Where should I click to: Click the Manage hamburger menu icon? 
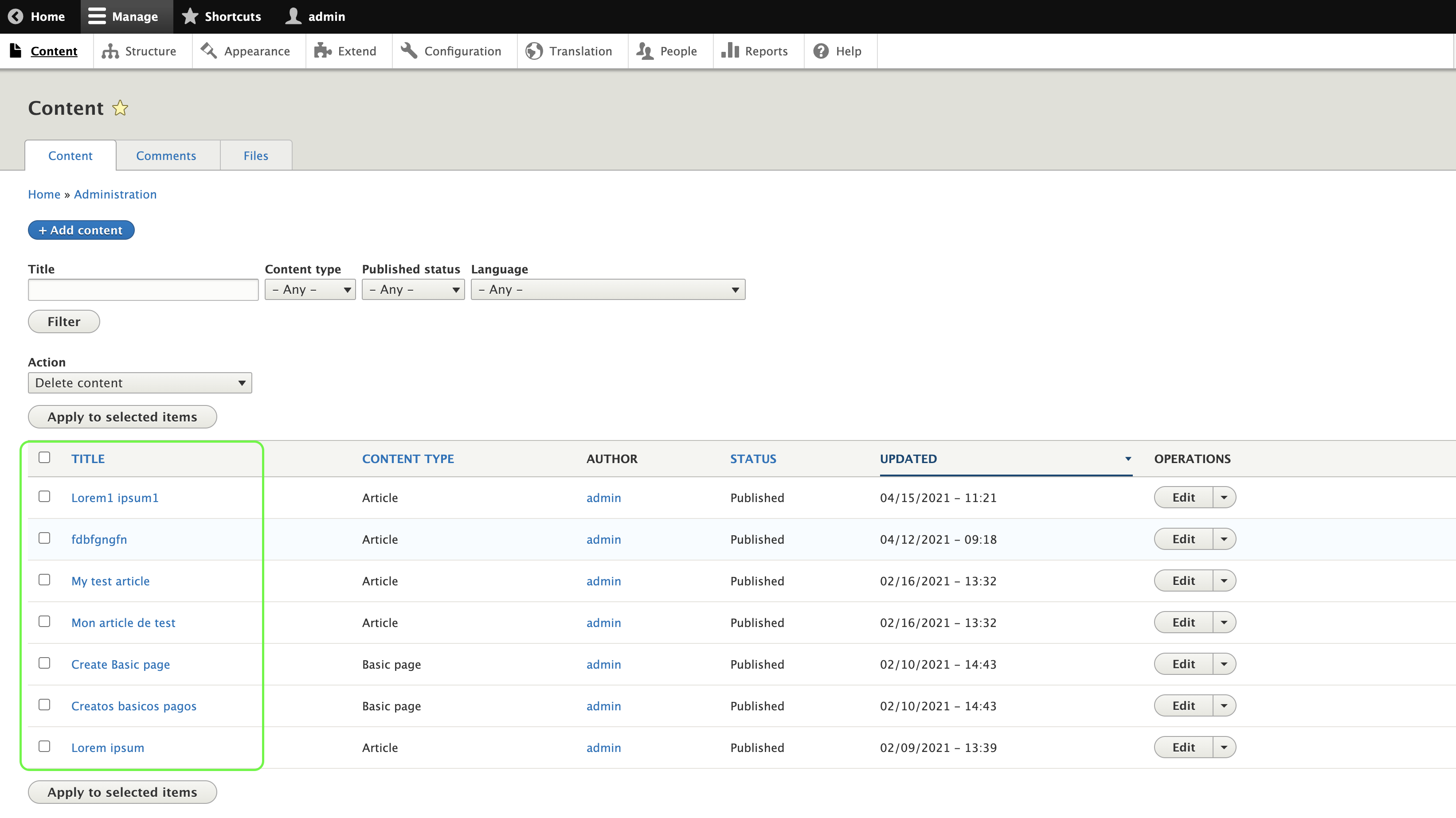click(97, 16)
